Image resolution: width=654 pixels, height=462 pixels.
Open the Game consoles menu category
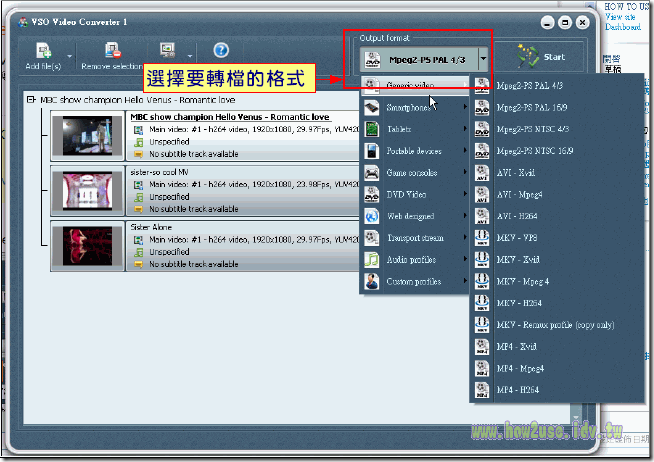coord(415,173)
